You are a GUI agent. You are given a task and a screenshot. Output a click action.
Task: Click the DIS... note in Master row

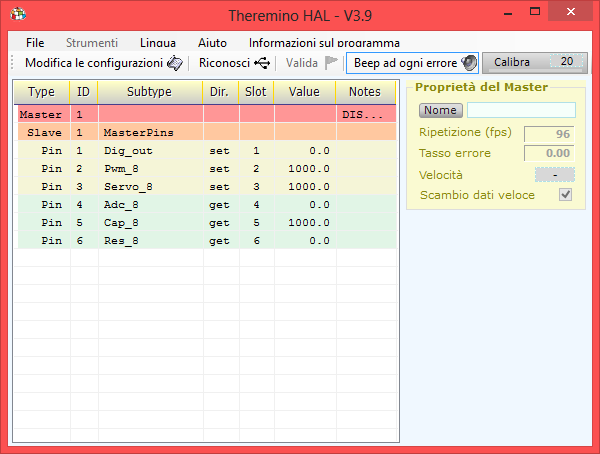pyautogui.click(x=362, y=114)
